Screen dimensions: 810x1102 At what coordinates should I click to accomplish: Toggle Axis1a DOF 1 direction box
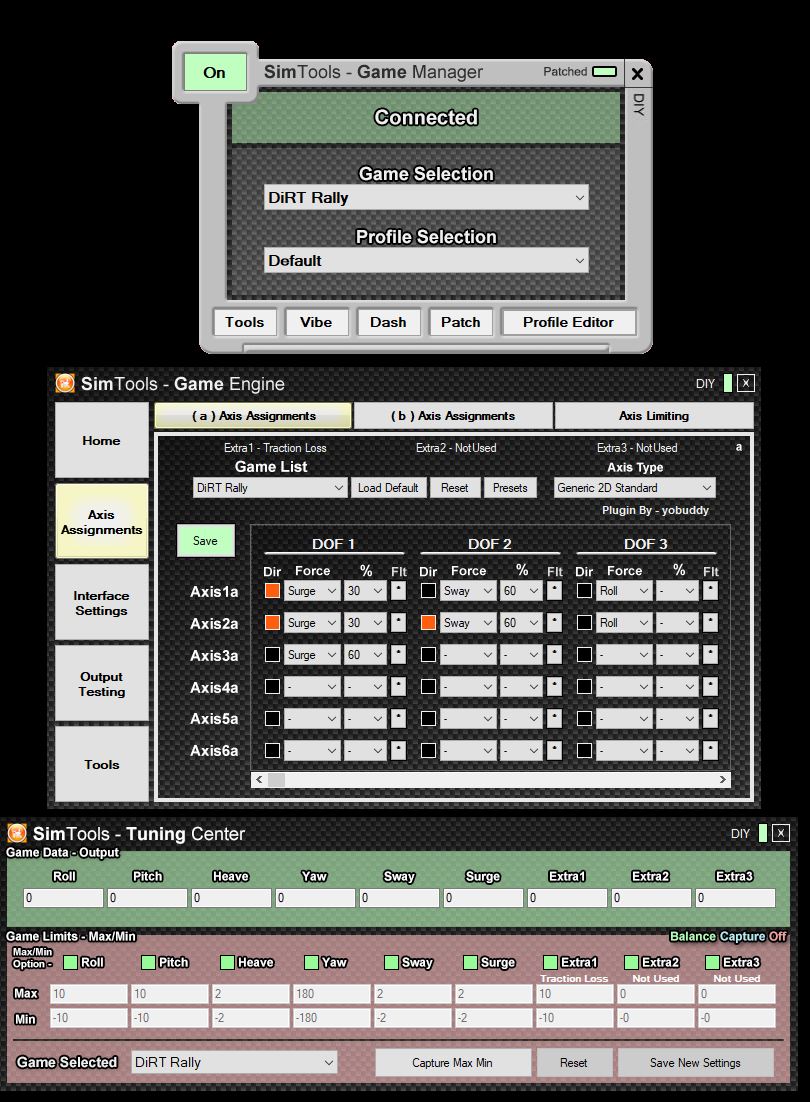click(272, 591)
